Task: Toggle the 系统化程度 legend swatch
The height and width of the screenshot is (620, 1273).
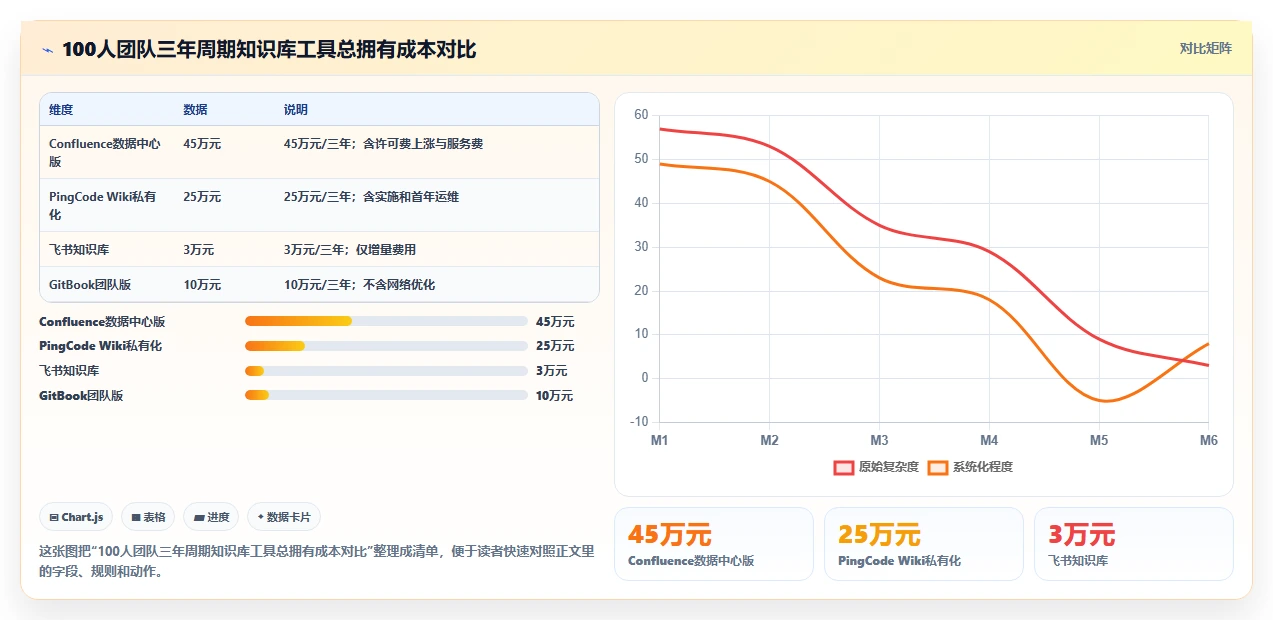Action: pos(938,467)
